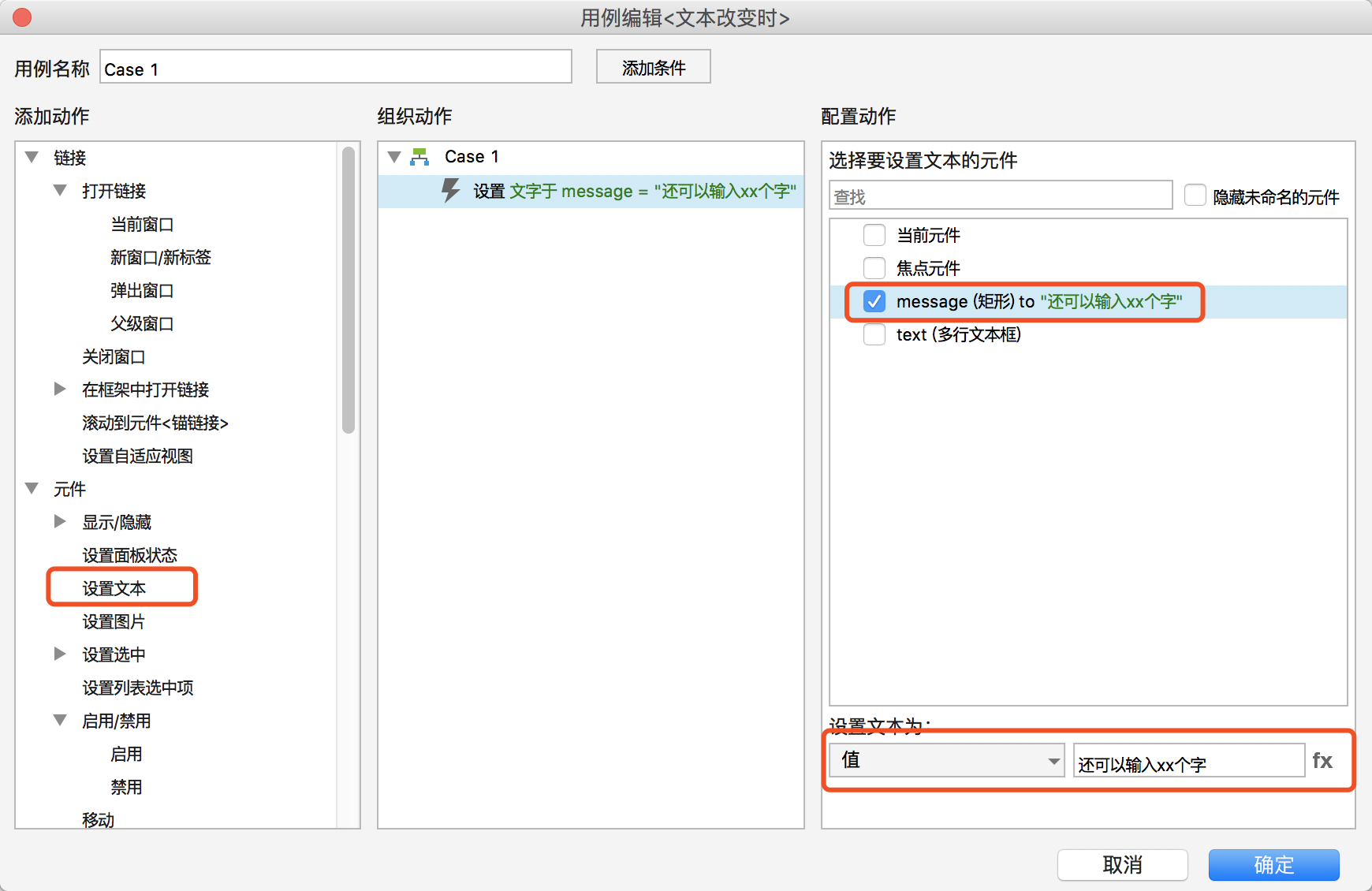The width and height of the screenshot is (1372, 891).
Task: Select the 弹出窗口 action
Action: click(142, 291)
